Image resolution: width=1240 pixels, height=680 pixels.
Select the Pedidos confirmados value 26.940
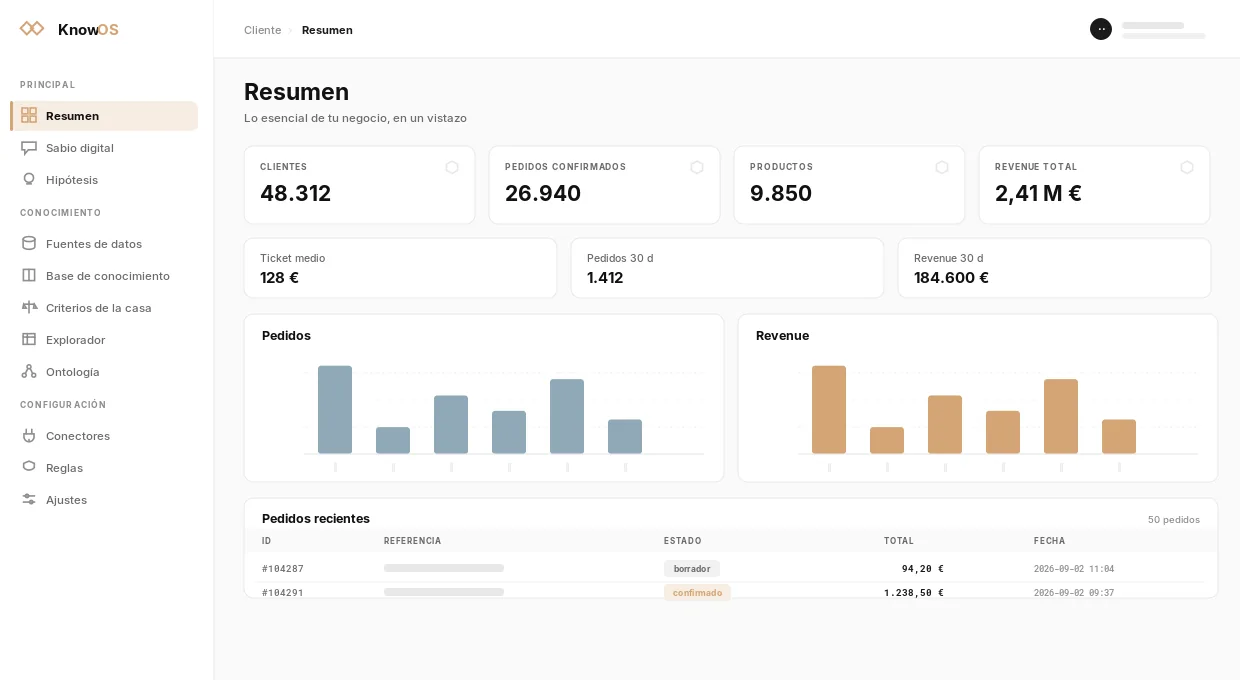click(x=543, y=193)
